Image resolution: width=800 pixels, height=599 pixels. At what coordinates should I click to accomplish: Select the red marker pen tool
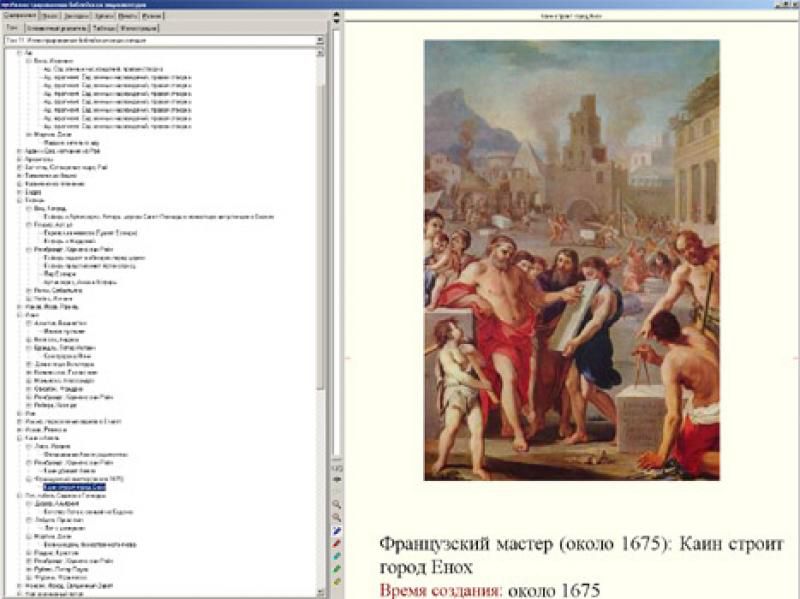pyautogui.click(x=337, y=542)
